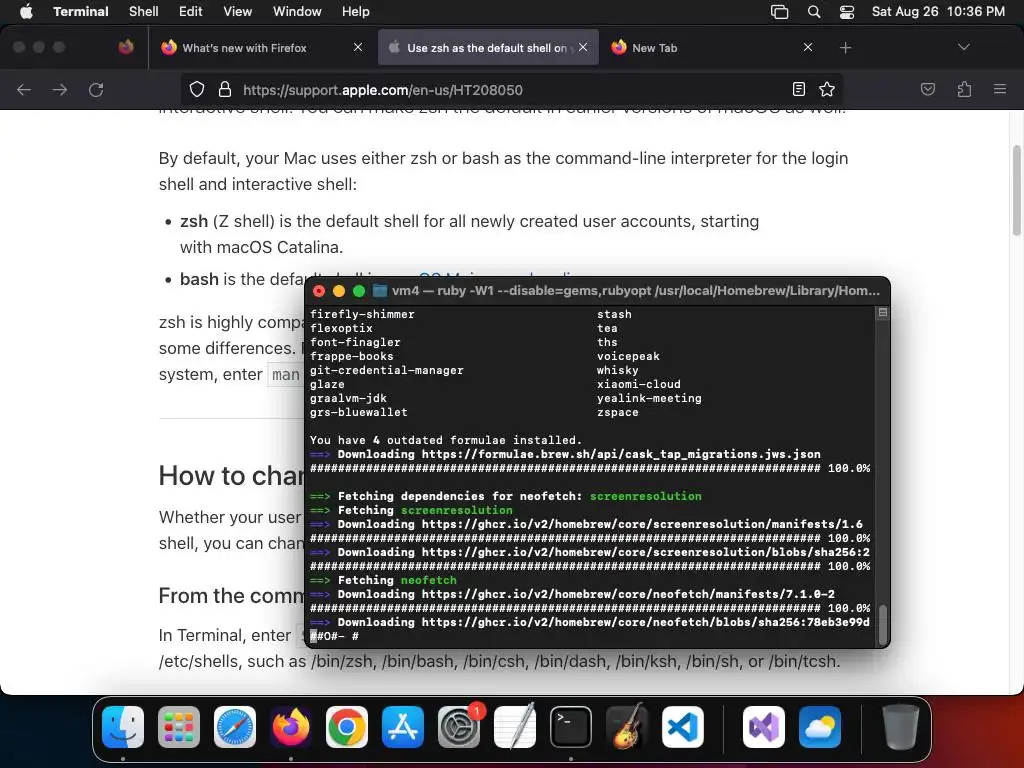
Task: Reload the current page
Action: pyautogui.click(x=96, y=89)
